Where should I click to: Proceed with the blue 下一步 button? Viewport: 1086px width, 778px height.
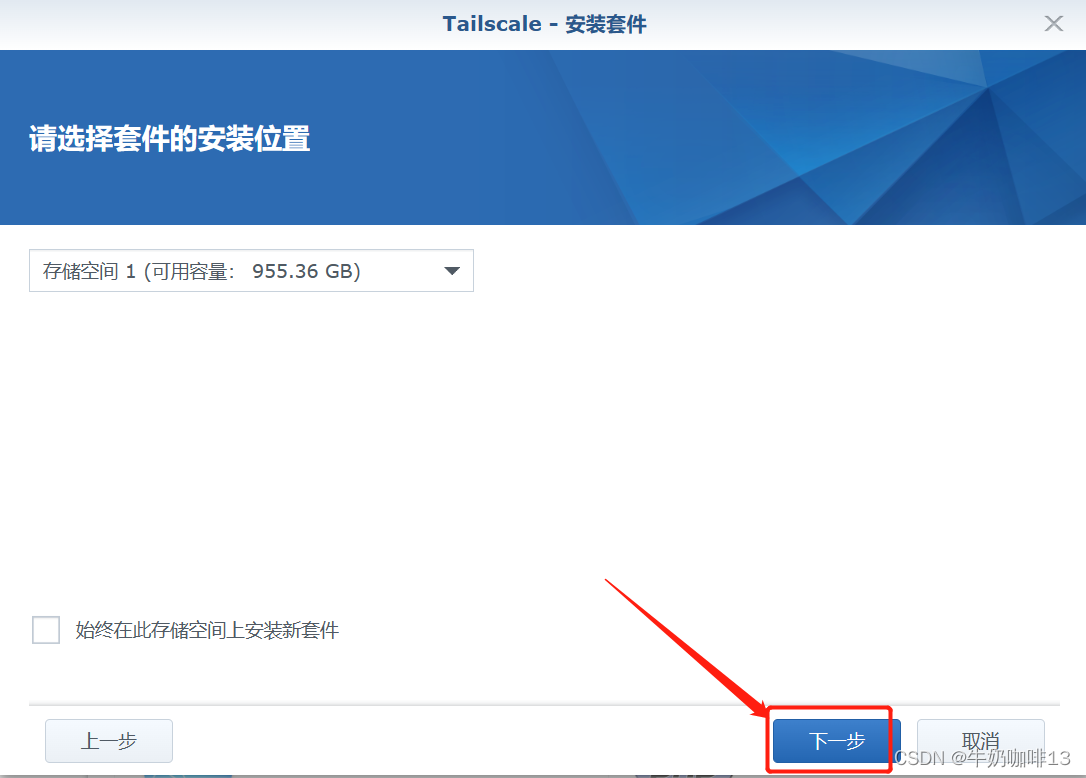click(836, 741)
